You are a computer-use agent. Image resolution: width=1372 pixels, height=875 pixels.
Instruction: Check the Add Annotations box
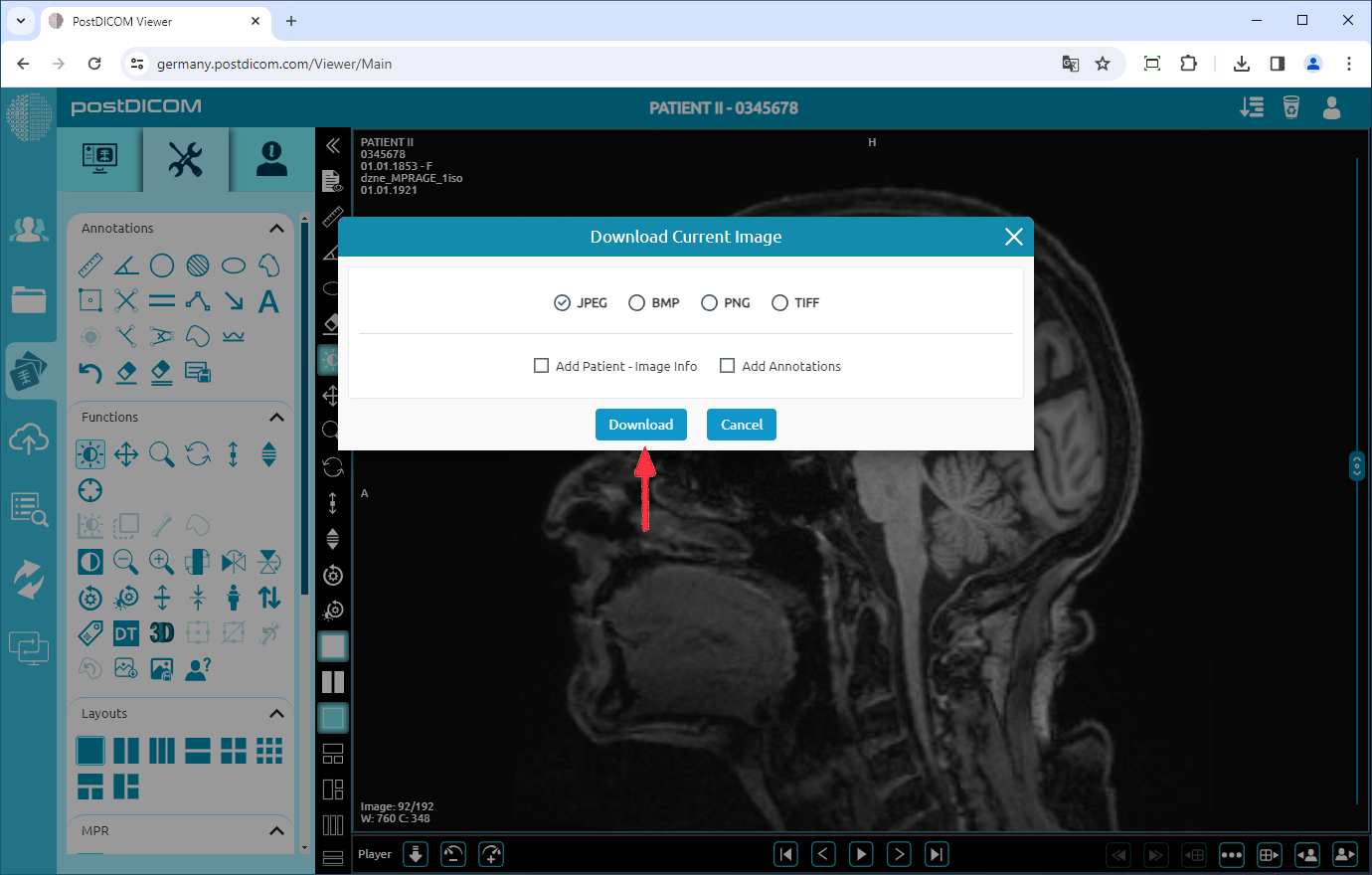point(727,365)
